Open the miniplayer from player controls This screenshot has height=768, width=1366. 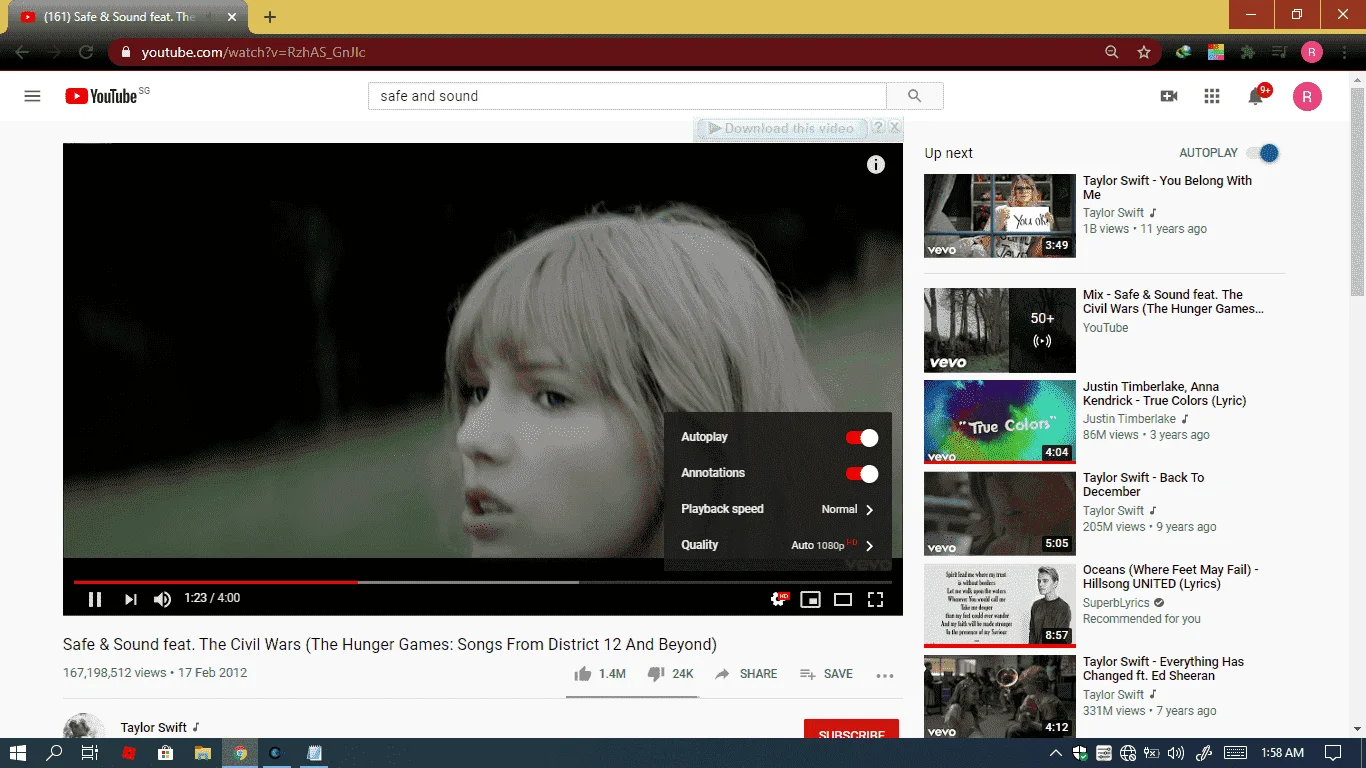click(x=811, y=599)
